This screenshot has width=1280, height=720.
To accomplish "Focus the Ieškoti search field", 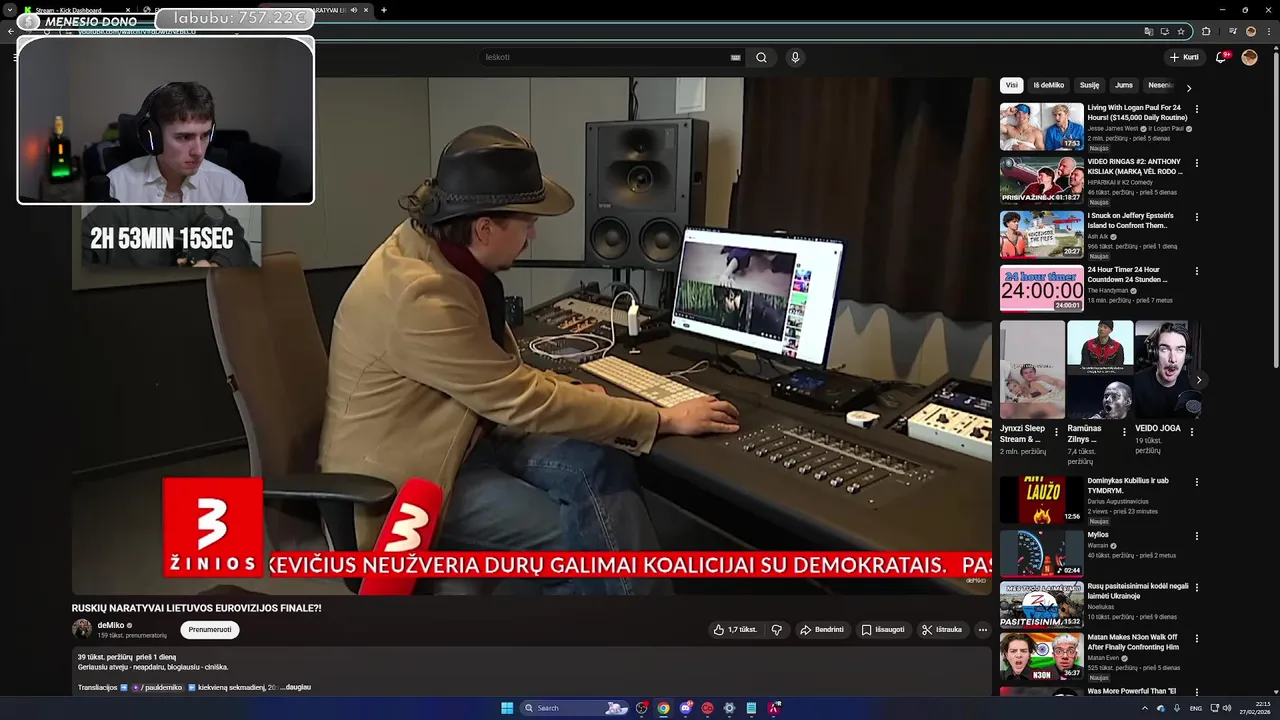I will point(605,57).
